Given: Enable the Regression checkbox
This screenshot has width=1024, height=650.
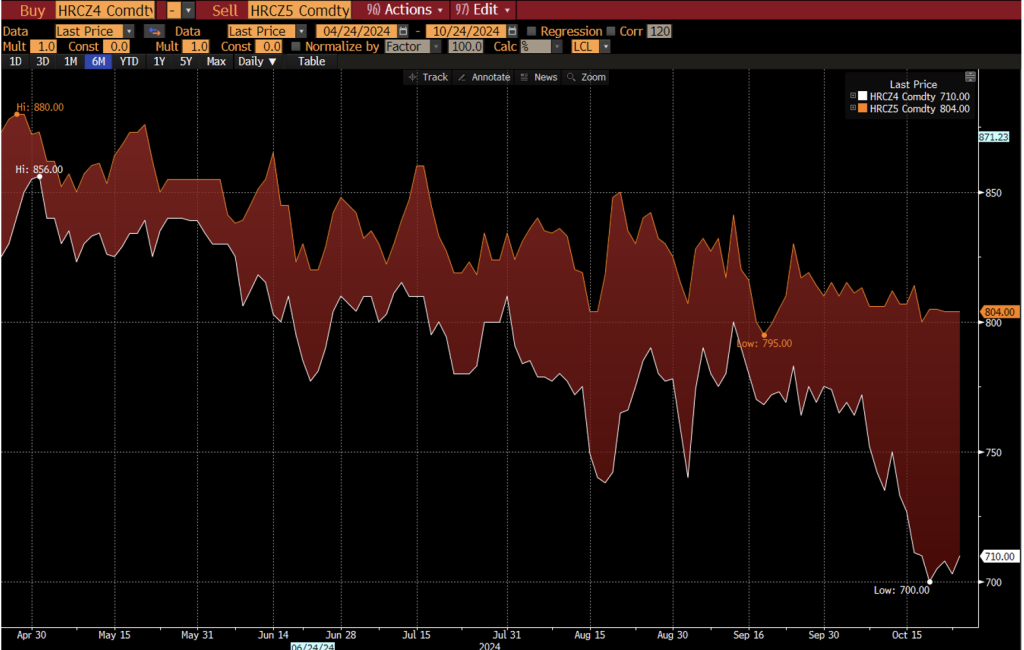Looking at the screenshot, I should pyautogui.click(x=532, y=31).
